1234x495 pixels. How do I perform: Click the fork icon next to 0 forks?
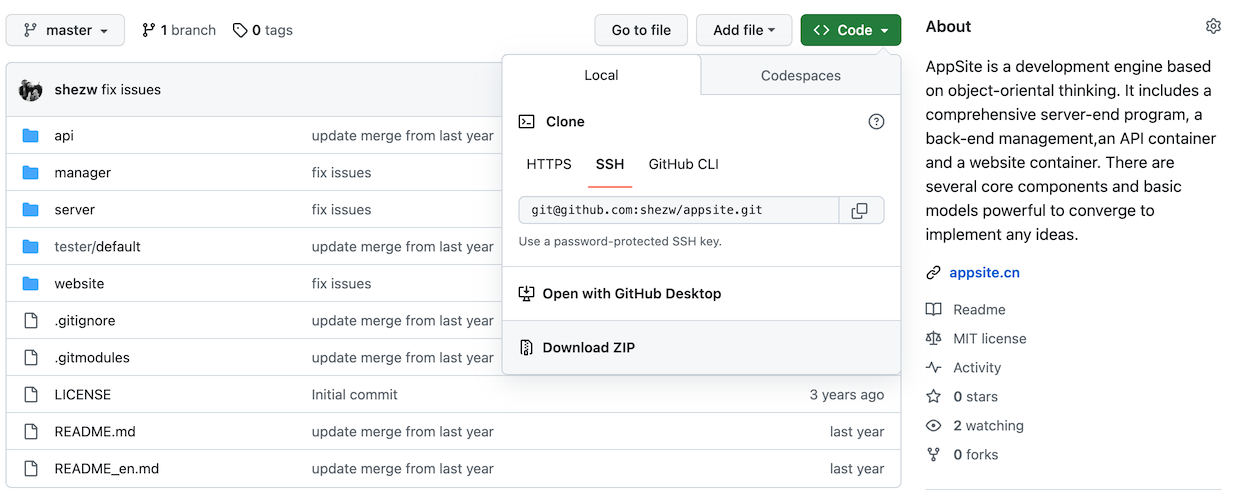point(933,455)
